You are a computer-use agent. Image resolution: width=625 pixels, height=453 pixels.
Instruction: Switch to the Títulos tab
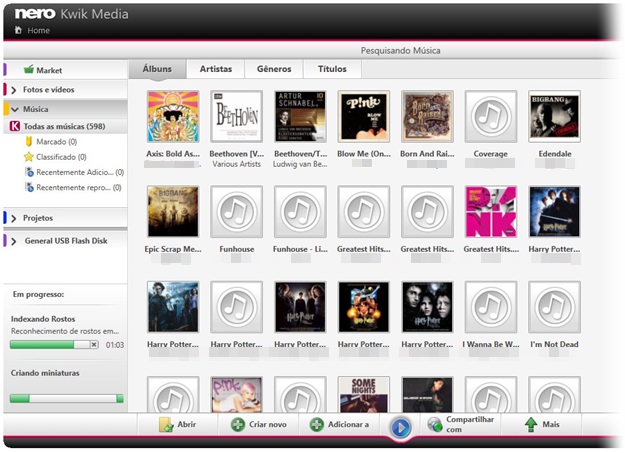coord(332,69)
